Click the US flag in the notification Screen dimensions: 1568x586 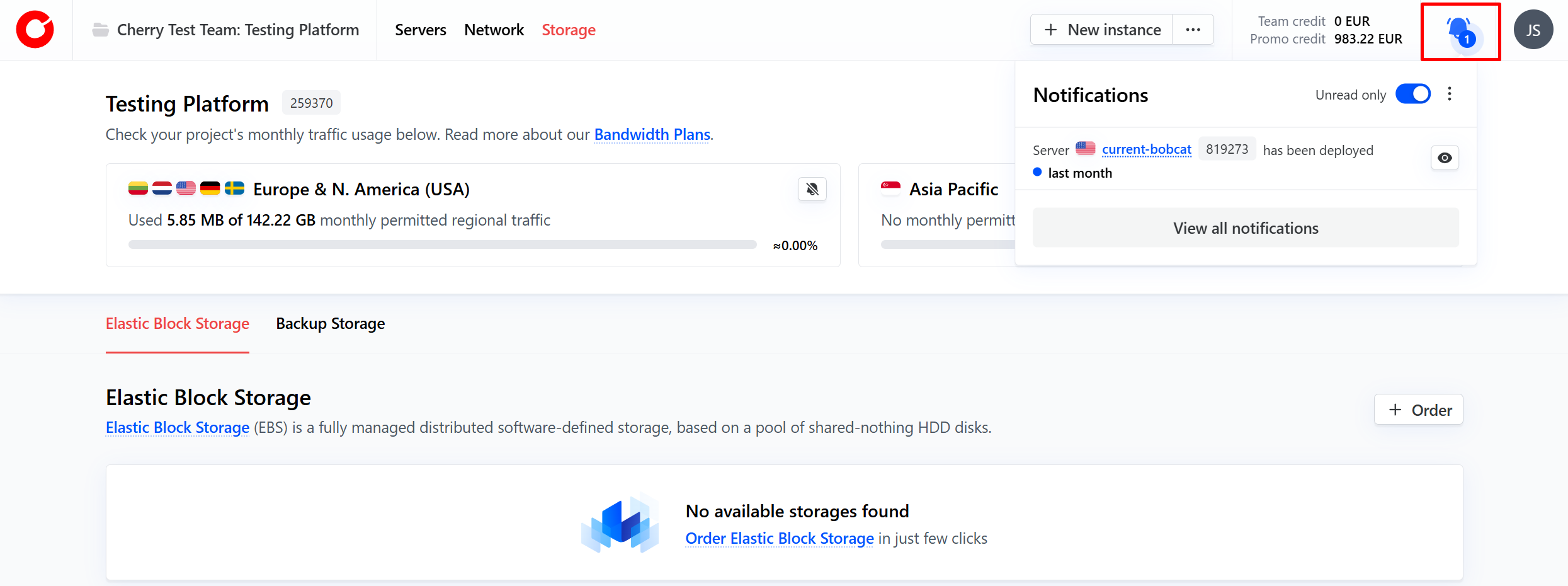coord(1085,149)
